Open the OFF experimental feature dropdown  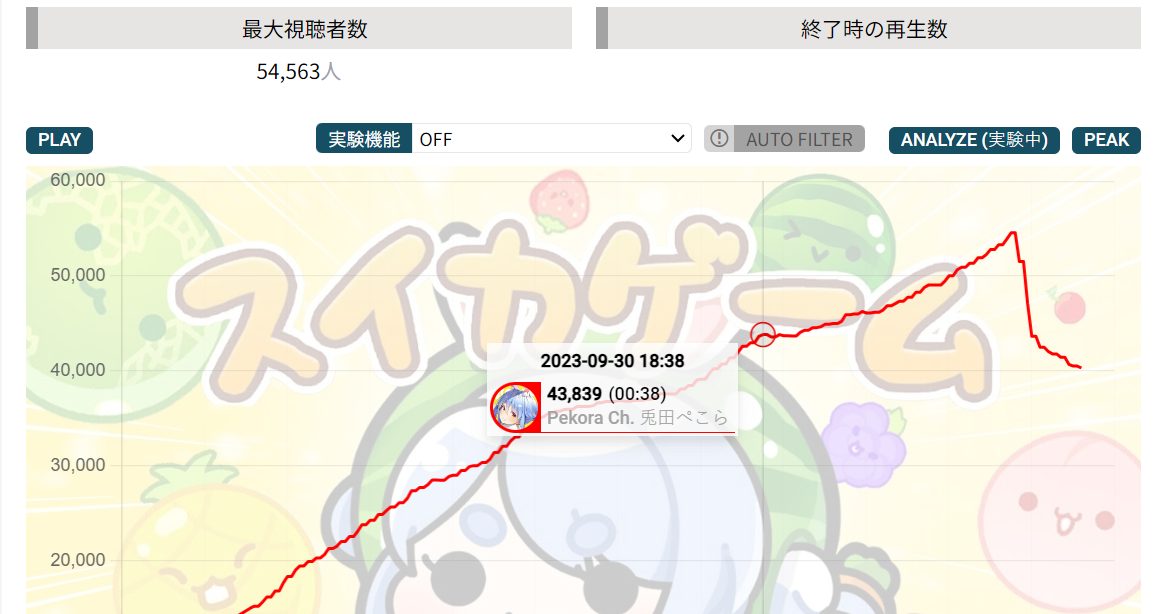click(551, 139)
